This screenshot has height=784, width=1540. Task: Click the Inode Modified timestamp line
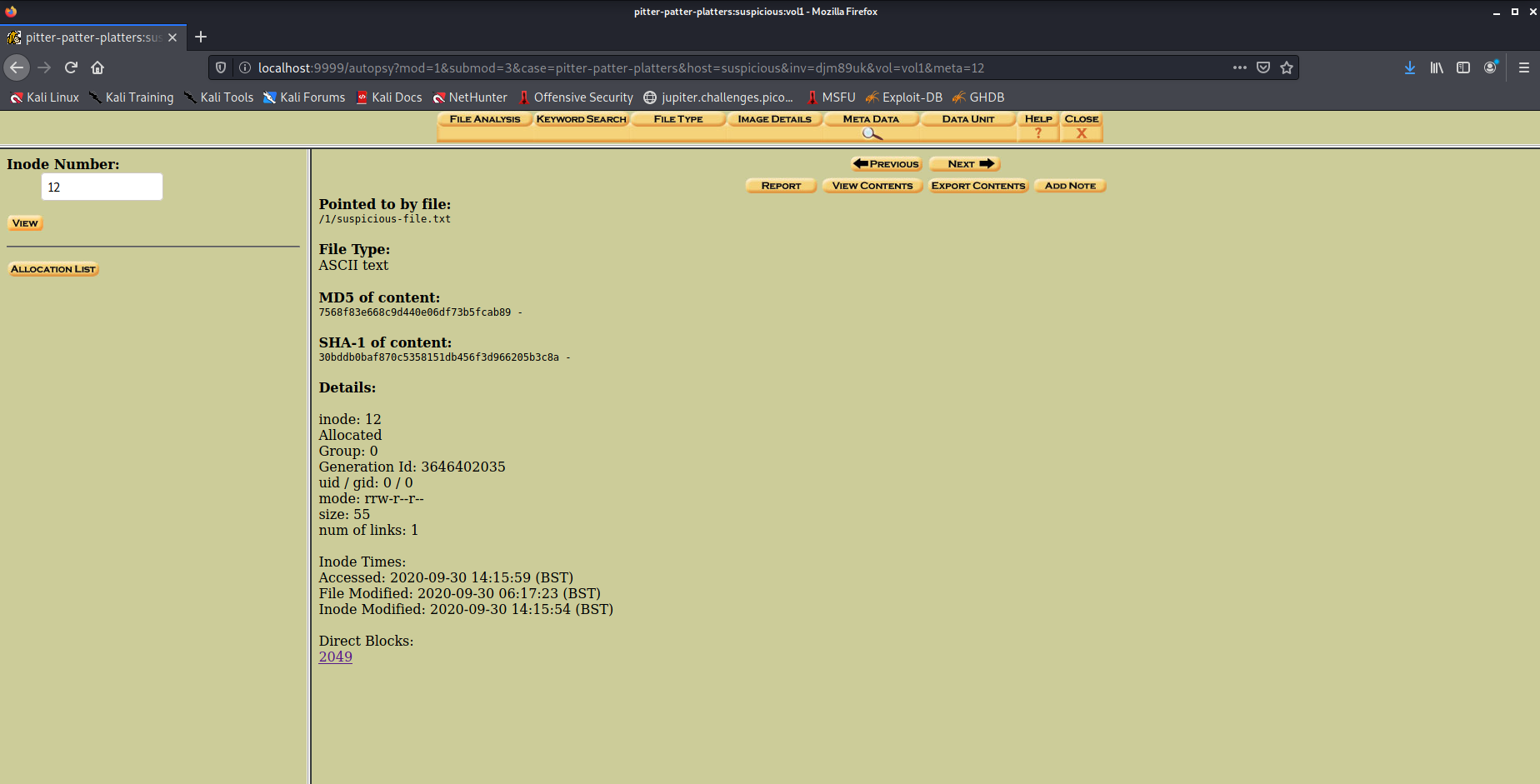pos(466,609)
